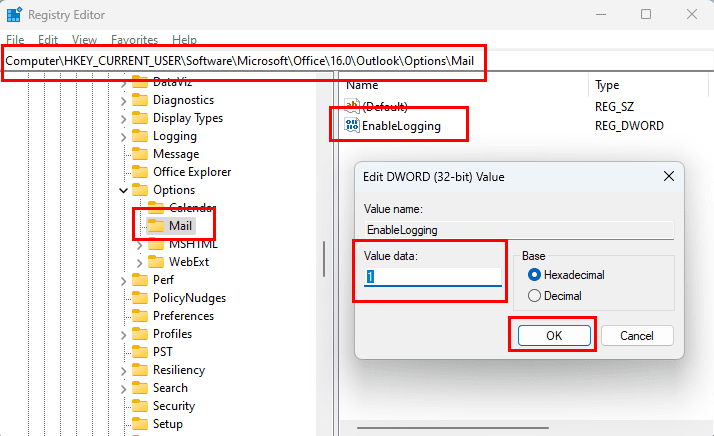The image size is (714, 436).
Task: Select the Decimal base option
Action: [534, 296]
